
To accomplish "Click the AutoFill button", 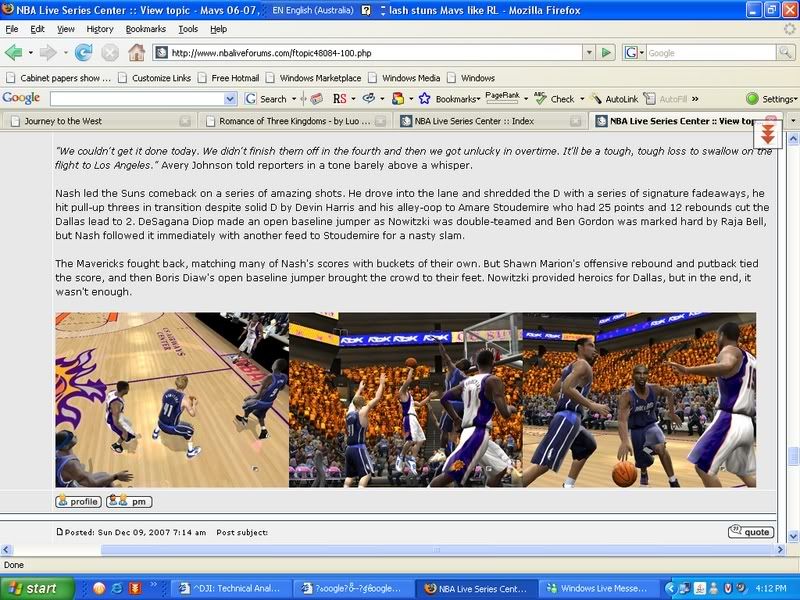I will tap(666, 99).
